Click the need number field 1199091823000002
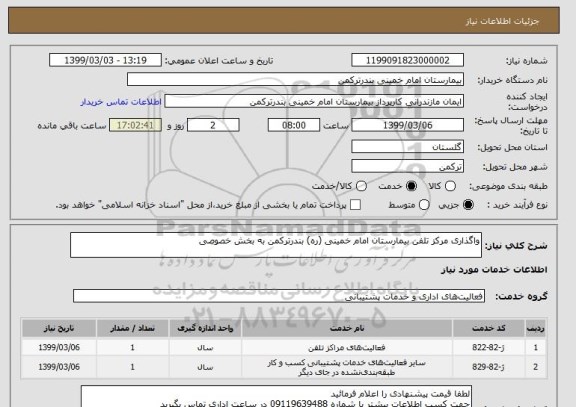This screenshot has height=407, width=576. click(x=407, y=60)
